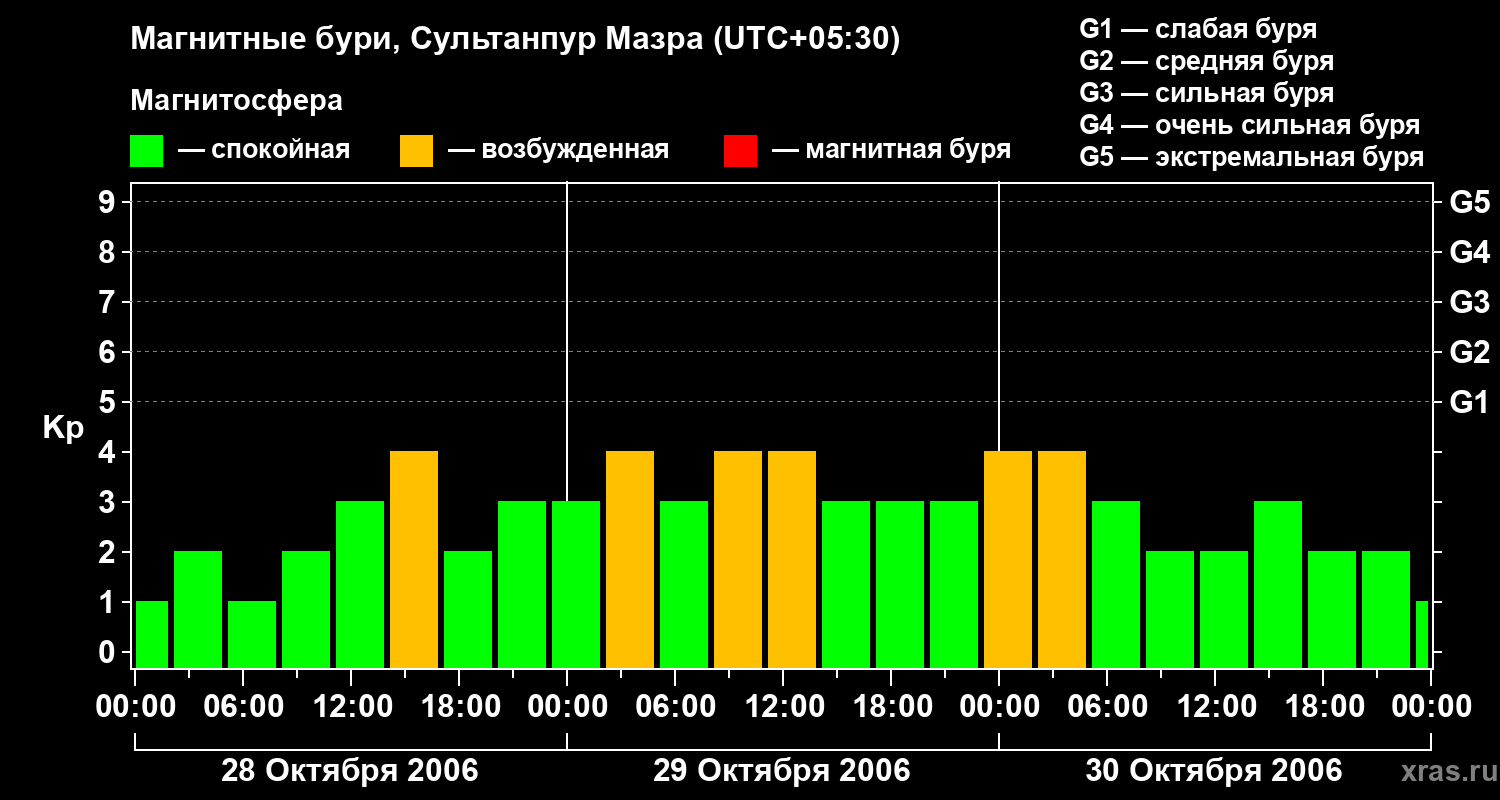Click the 'G1 — слабая буря' legend line
The width and height of the screenshot is (1500, 800).
(1198, 29)
